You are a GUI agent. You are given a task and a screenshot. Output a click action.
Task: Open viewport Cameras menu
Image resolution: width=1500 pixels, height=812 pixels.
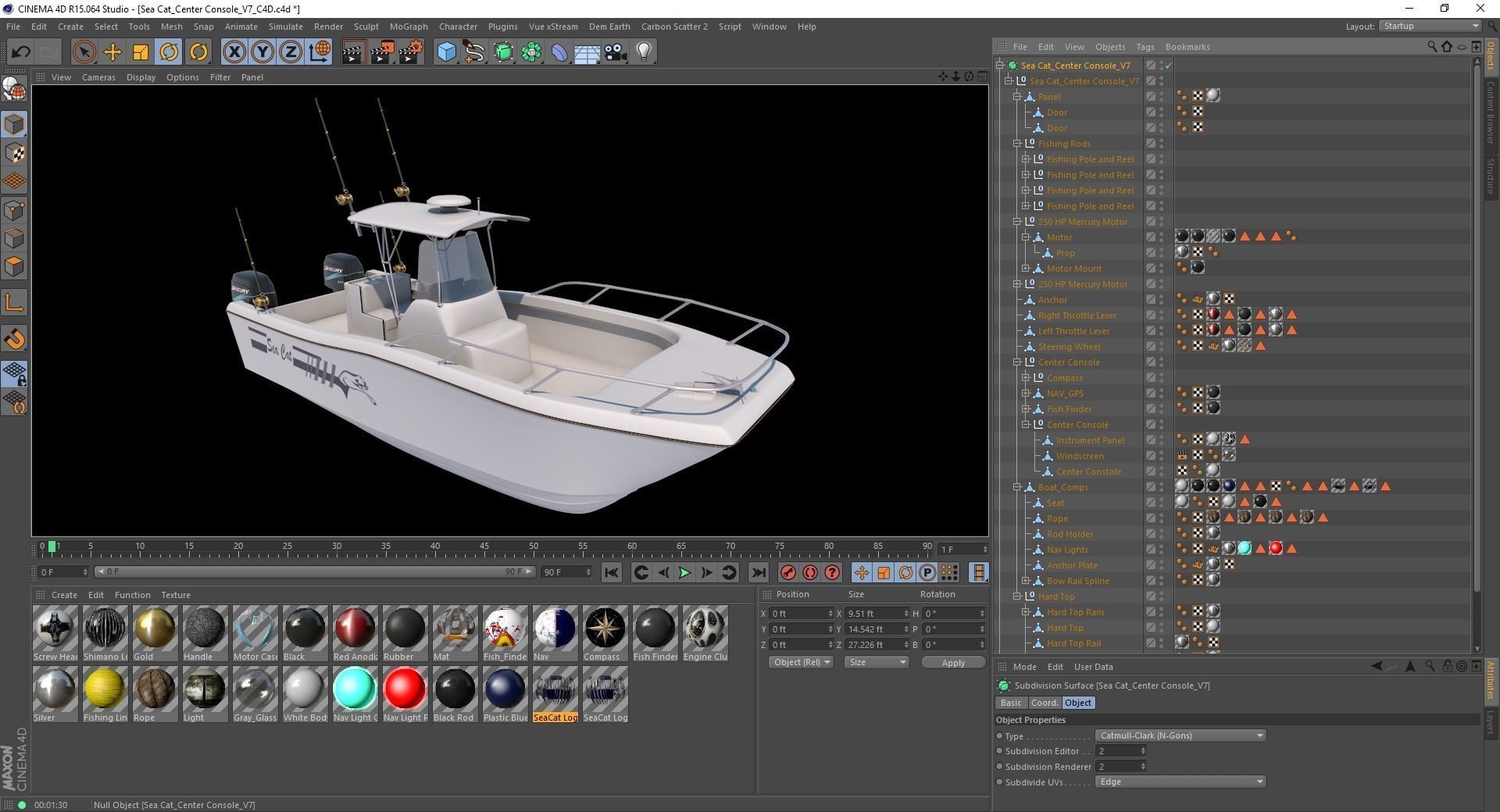(x=98, y=77)
